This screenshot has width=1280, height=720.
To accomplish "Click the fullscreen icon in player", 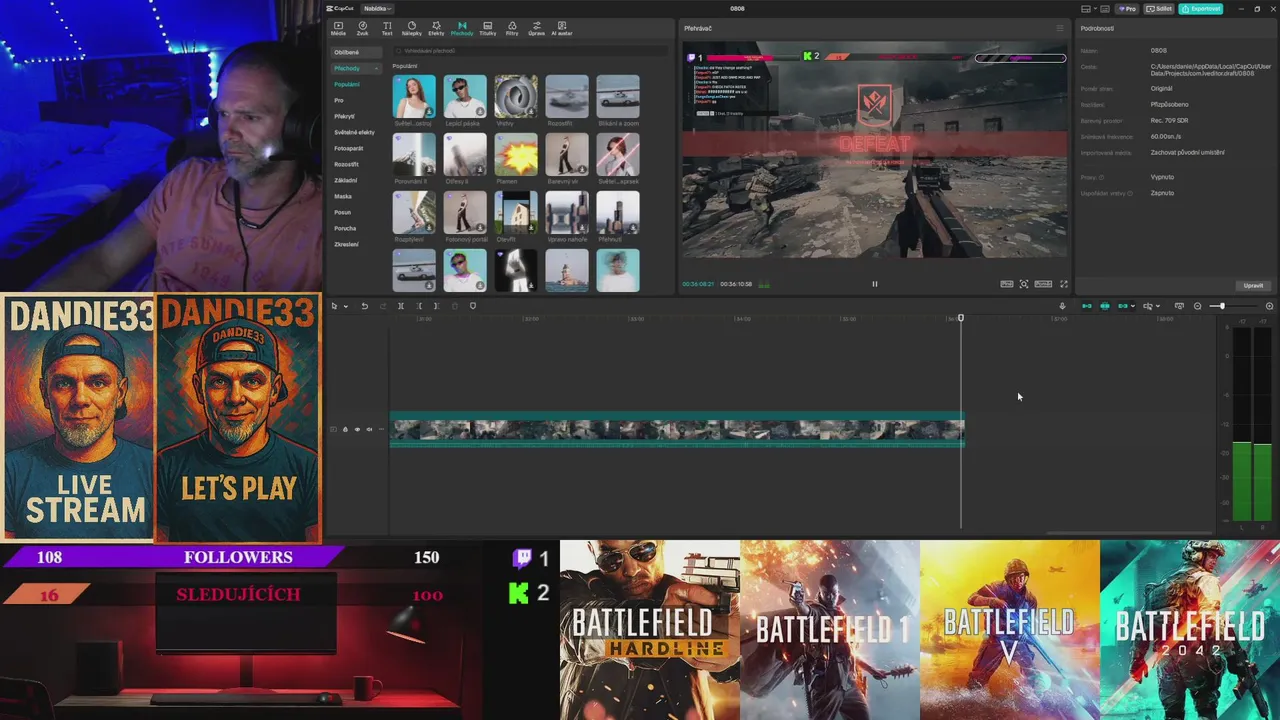I will [1064, 284].
